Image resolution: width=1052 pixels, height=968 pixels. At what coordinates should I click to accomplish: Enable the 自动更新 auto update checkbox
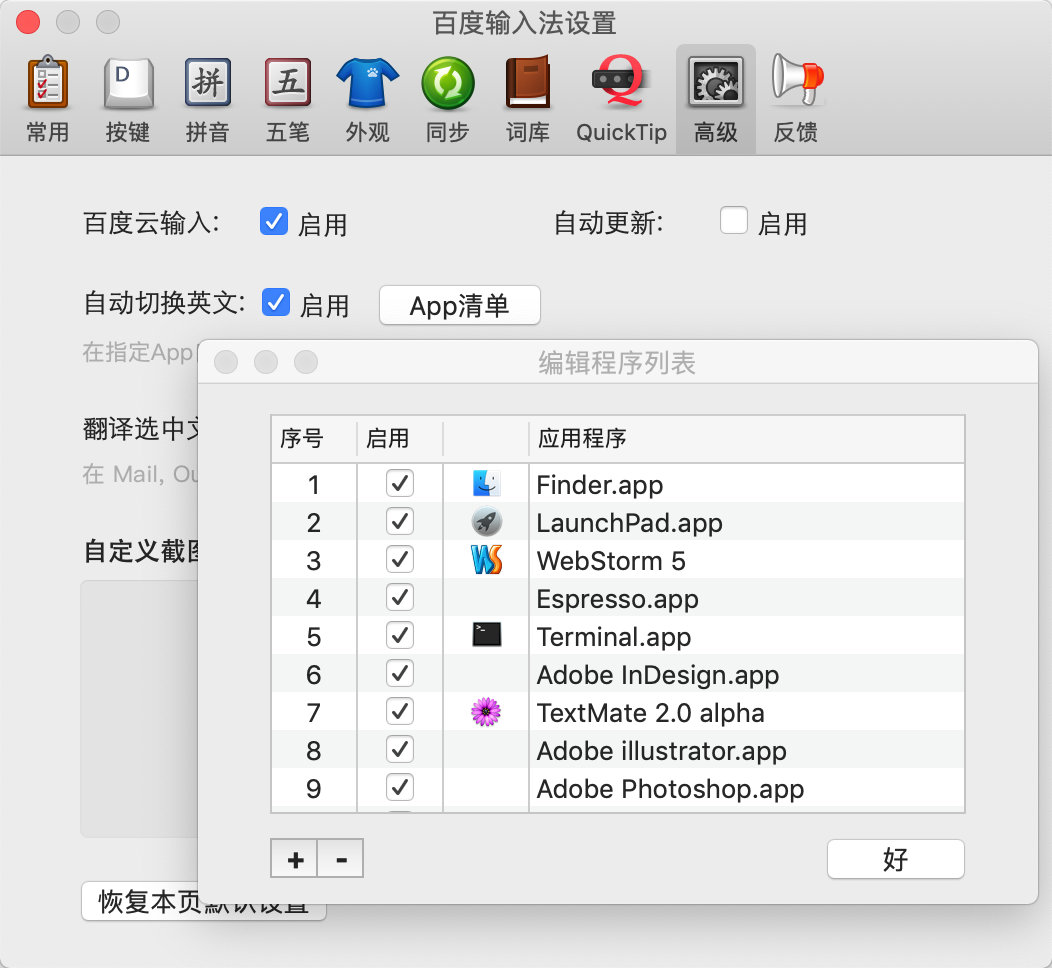[734, 221]
